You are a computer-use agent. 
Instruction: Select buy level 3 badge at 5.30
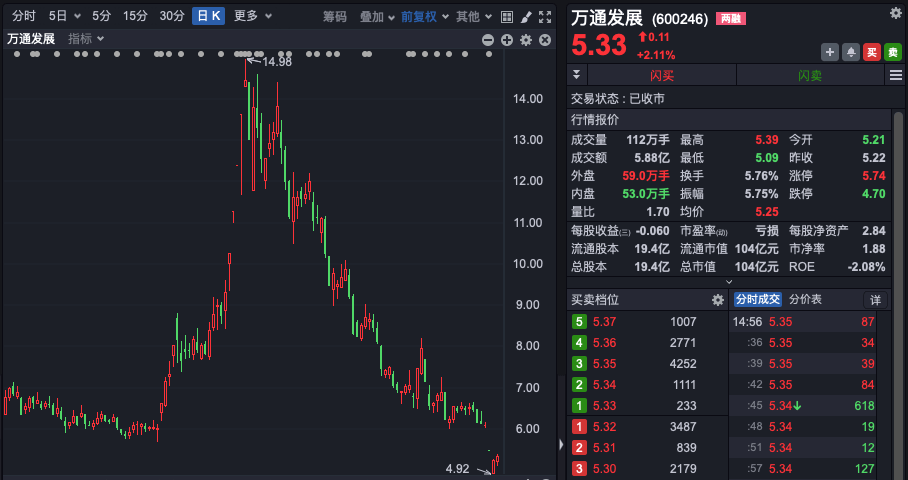(x=579, y=469)
